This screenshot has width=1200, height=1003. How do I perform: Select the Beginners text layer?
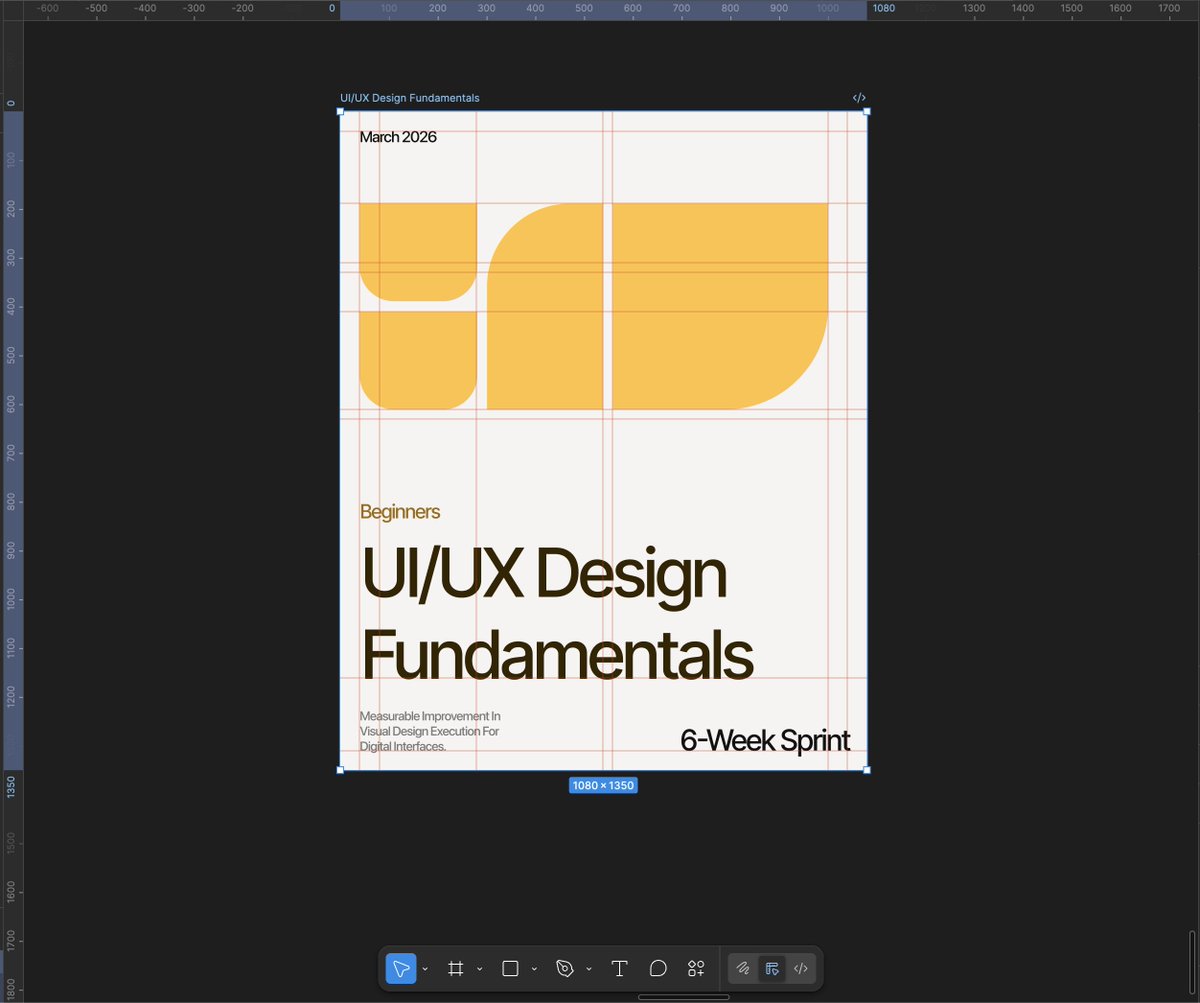(x=400, y=512)
